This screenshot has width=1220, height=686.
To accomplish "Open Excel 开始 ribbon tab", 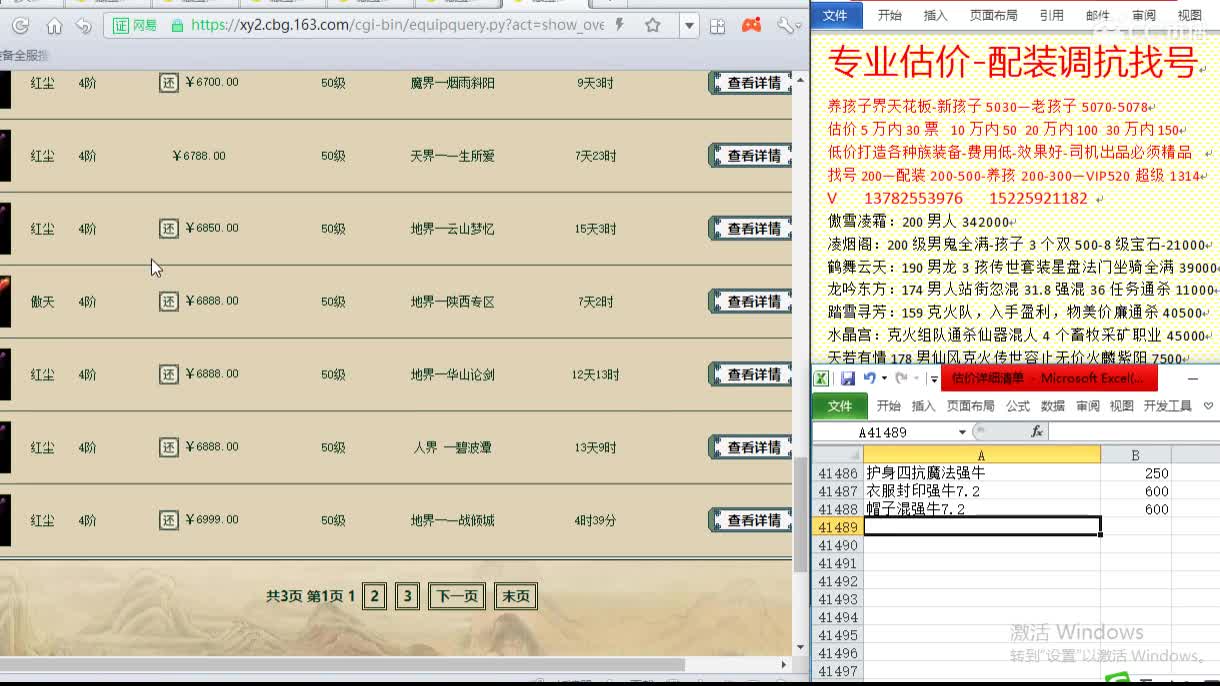I will click(x=889, y=406).
